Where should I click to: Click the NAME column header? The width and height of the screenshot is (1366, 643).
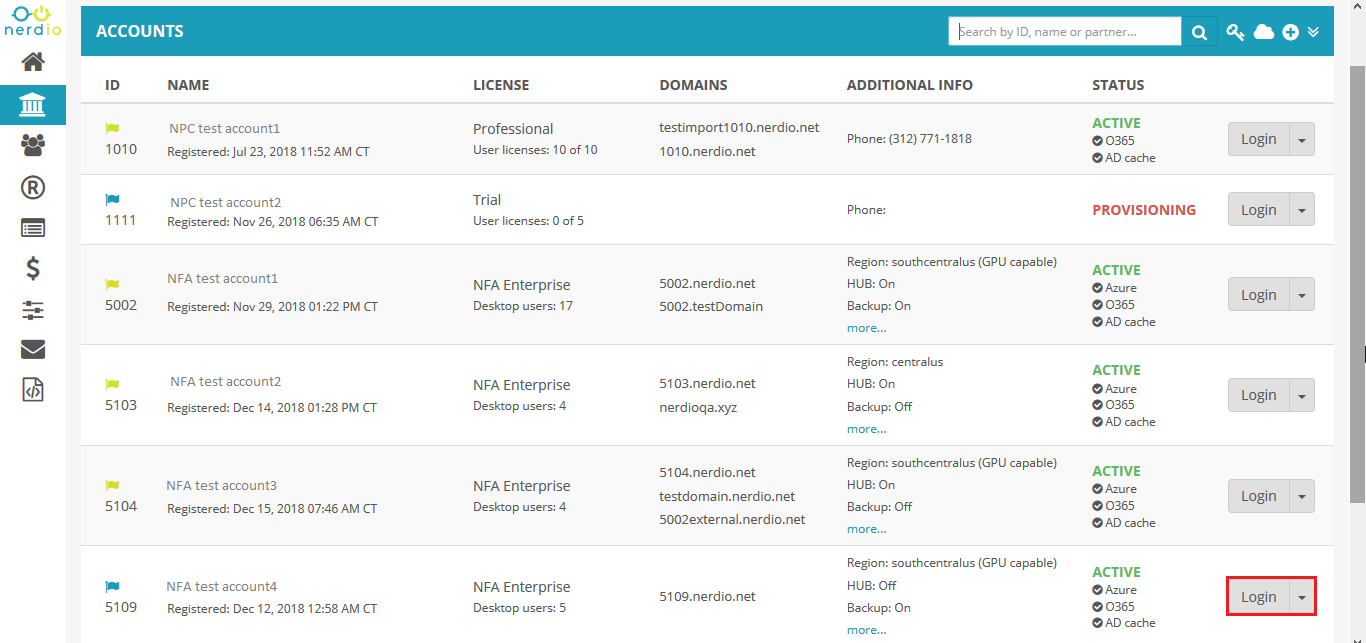[188, 85]
